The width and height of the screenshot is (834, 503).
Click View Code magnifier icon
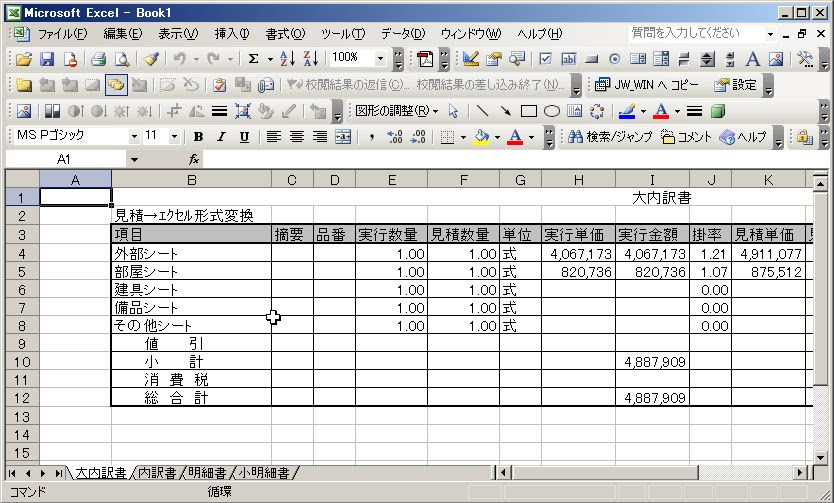click(516, 59)
